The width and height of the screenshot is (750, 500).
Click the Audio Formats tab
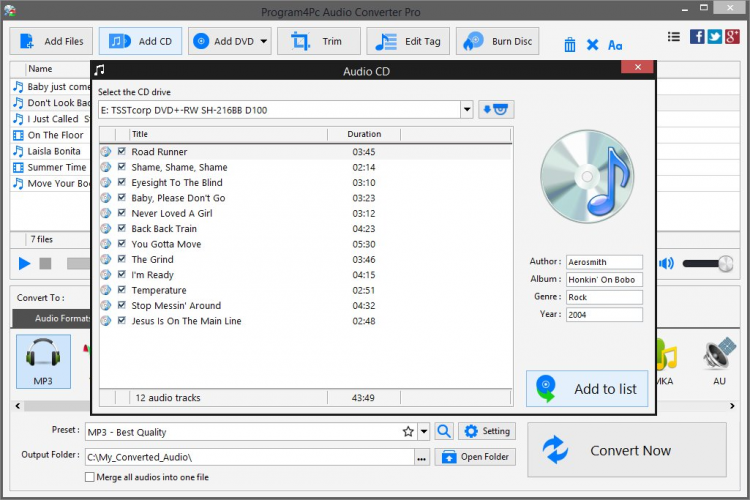[x=51, y=318]
